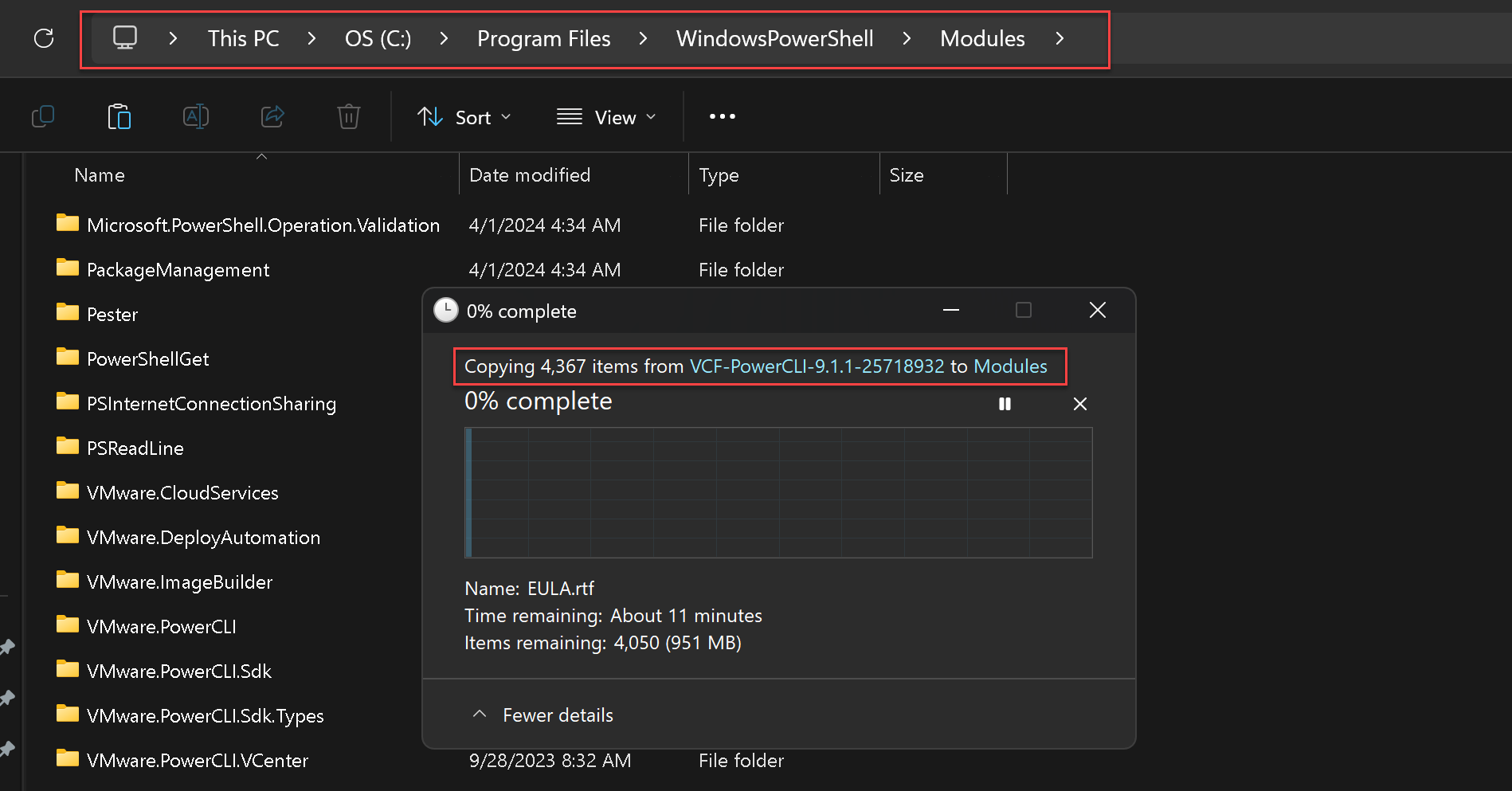1512x791 pixels.
Task: Click the VMware.CloudServices folder icon
Action: (x=68, y=491)
